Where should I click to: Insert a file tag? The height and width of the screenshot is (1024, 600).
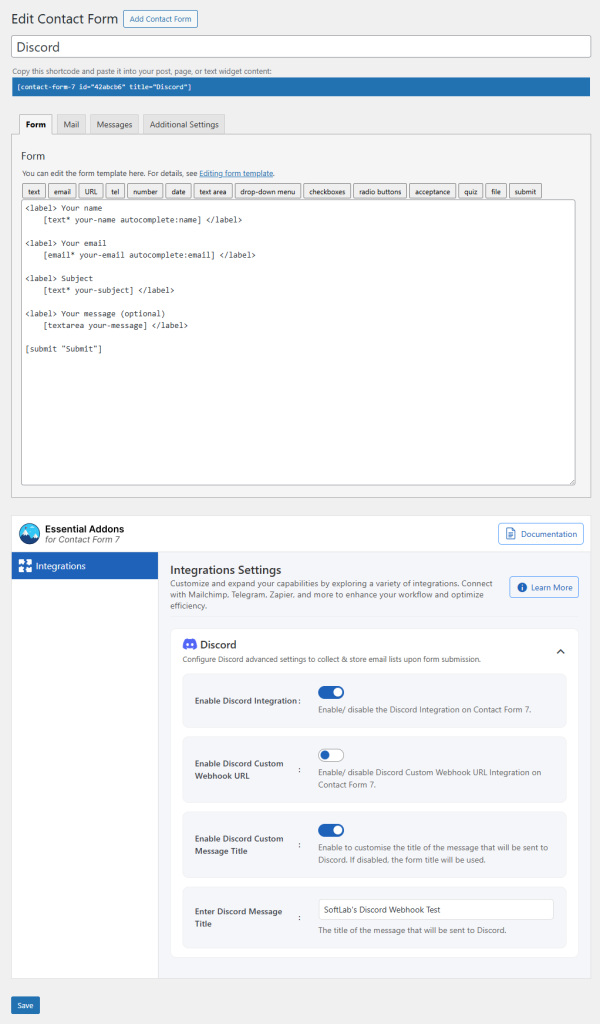[496, 191]
